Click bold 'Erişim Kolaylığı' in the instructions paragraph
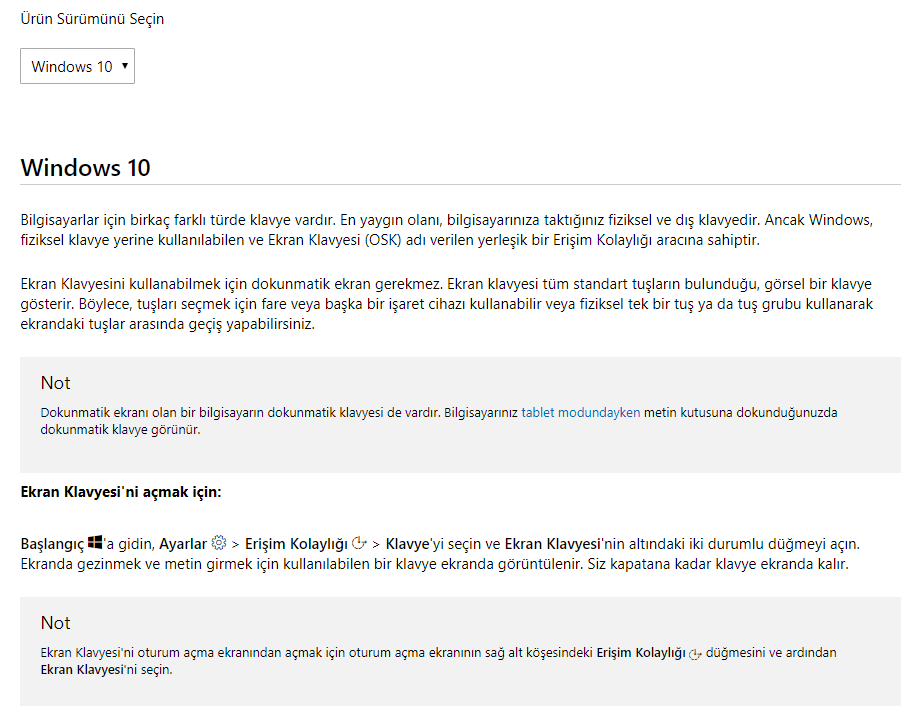Screen dimensions: 901x706 coord(297,544)
